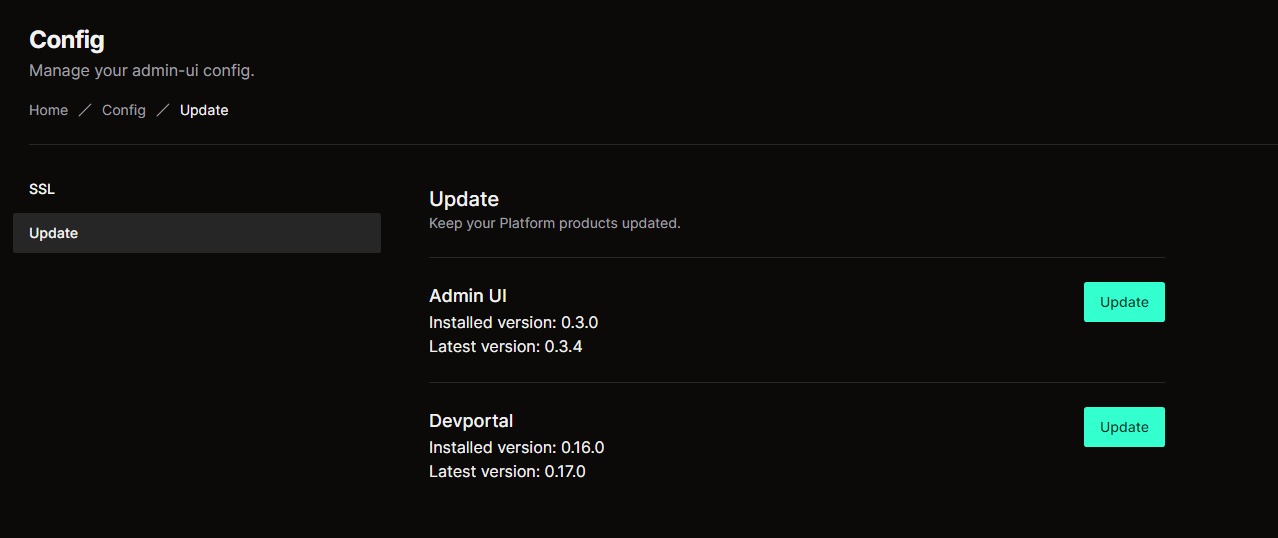Click the Admin UI product name

468,295
